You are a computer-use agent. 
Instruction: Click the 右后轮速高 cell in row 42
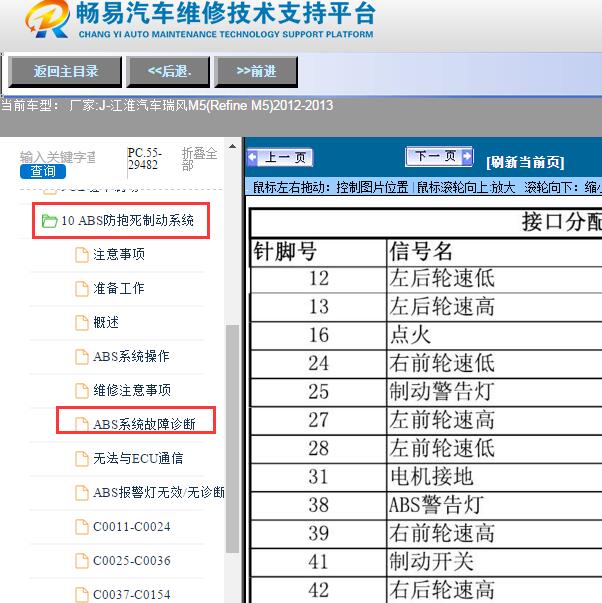(x=442, y=590)
